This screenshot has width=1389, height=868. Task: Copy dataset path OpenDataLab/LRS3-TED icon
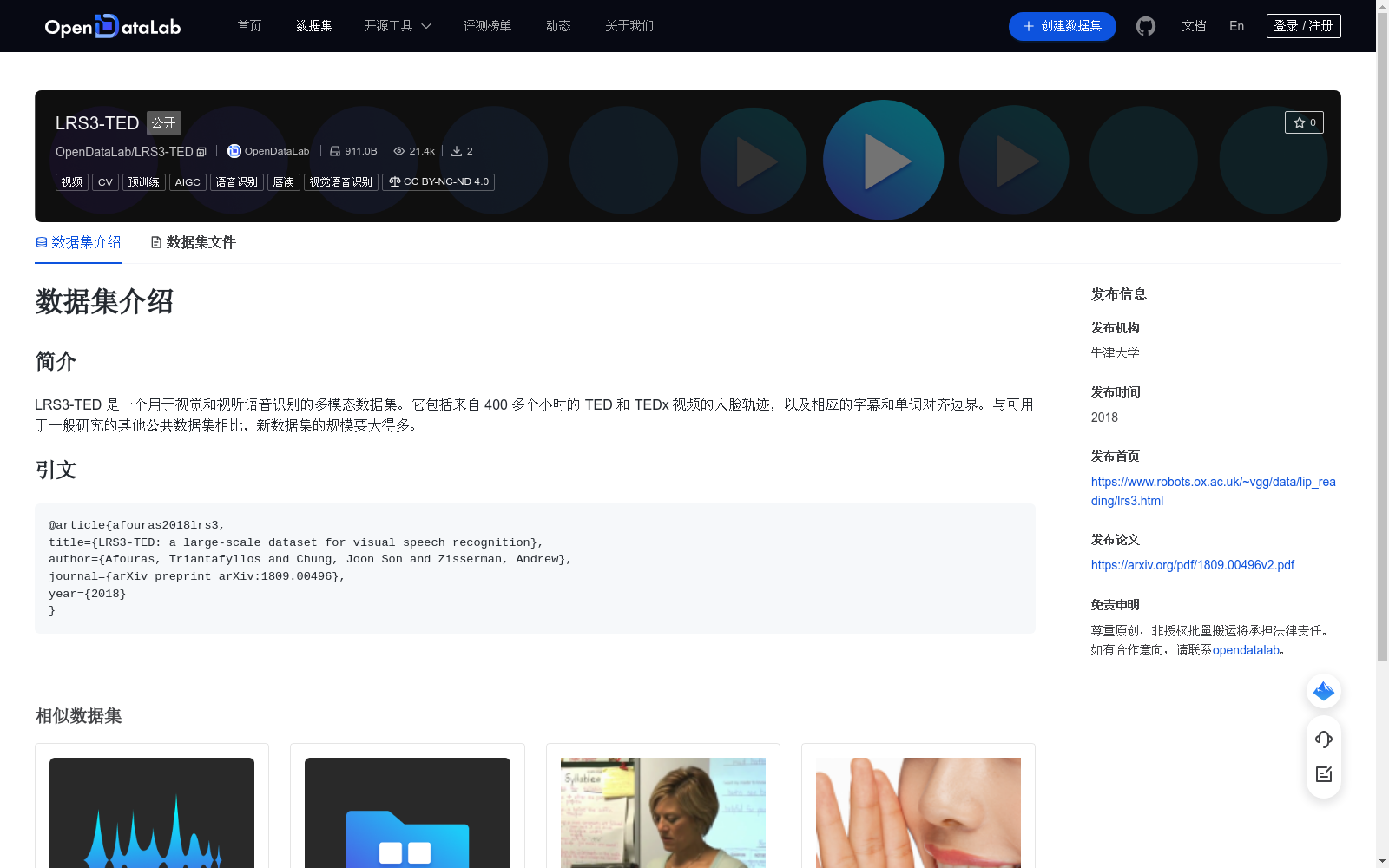click(201, 152)
